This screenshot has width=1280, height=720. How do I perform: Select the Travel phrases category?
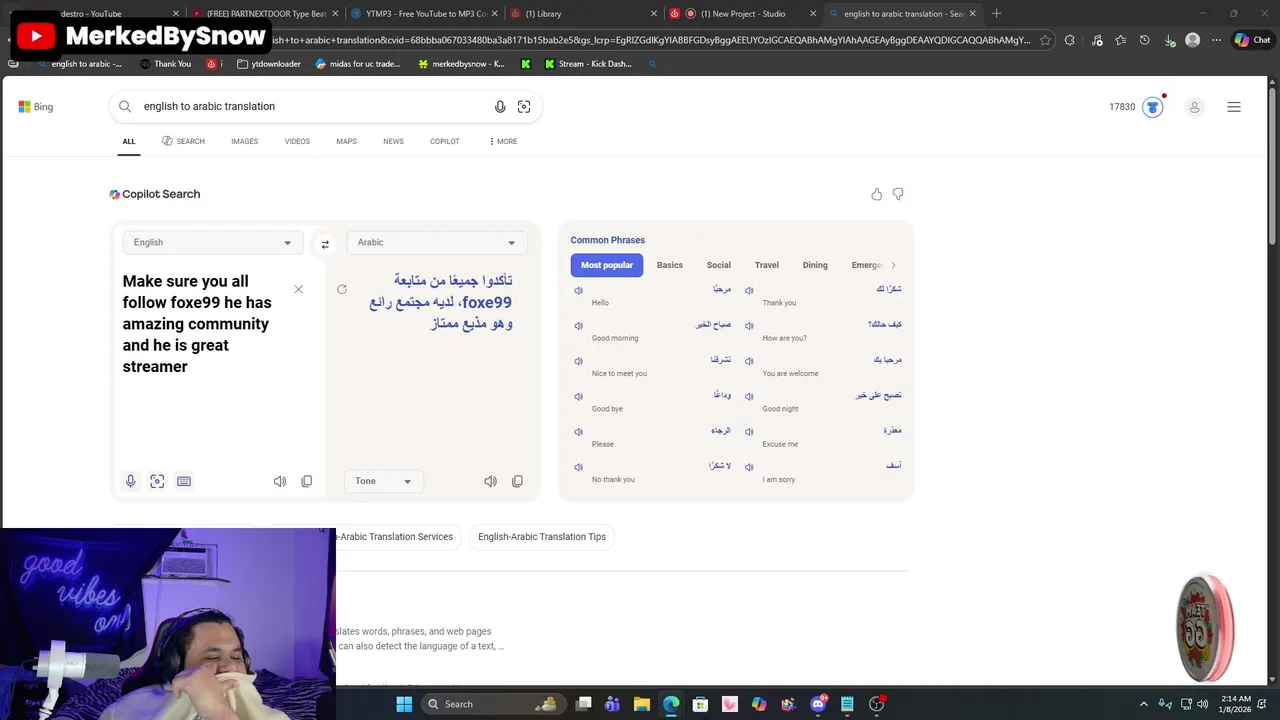pyautogui.click(x=767, y=265)
